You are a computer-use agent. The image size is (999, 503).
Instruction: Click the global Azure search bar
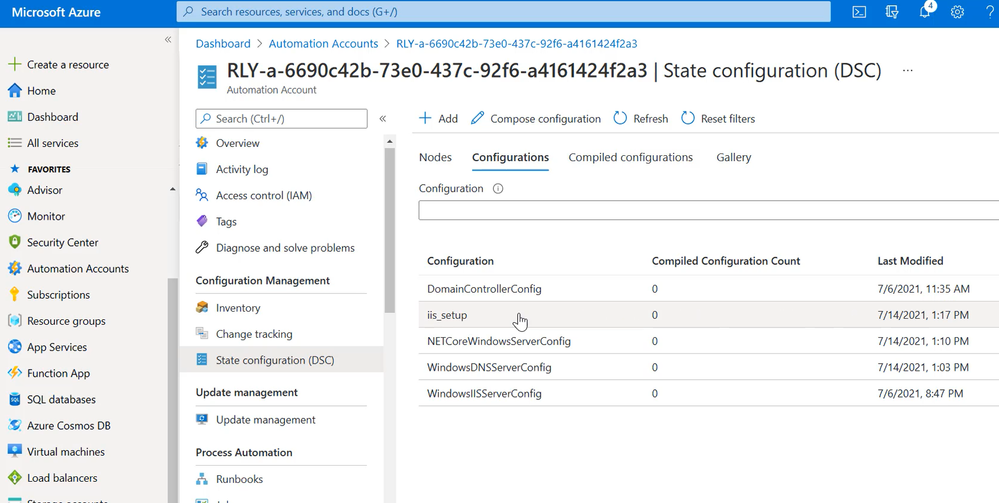(x=503, y=11)
